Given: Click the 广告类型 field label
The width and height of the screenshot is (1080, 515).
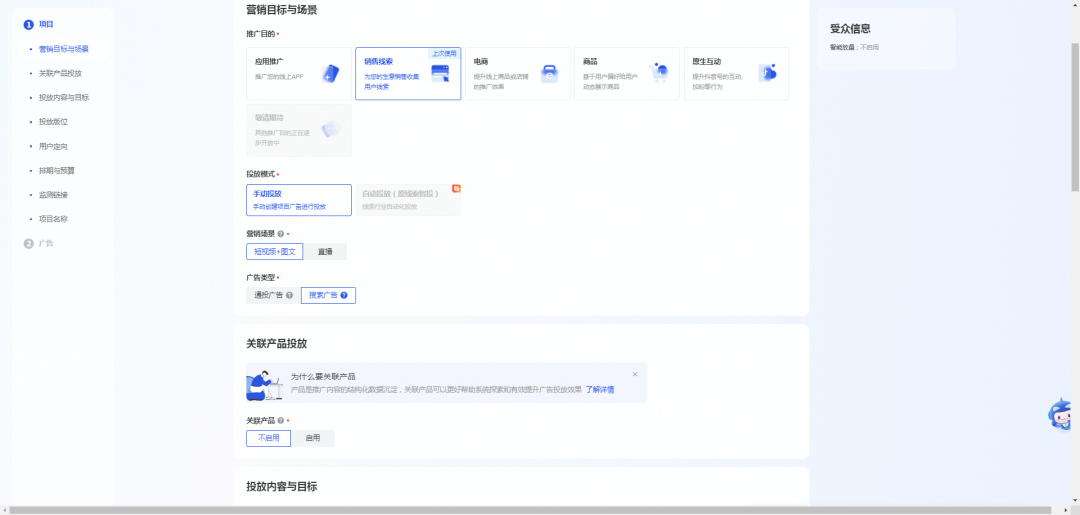Looking at the screenshot, I should [x=260, y=278].
